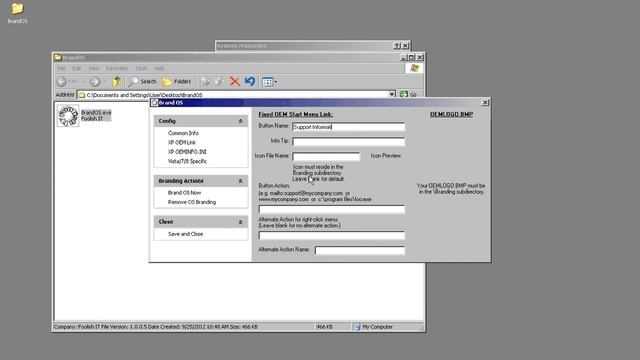Screen dimensions: 640x360
Task: Open the File menu in Explorer
Action: coord(61,68)
